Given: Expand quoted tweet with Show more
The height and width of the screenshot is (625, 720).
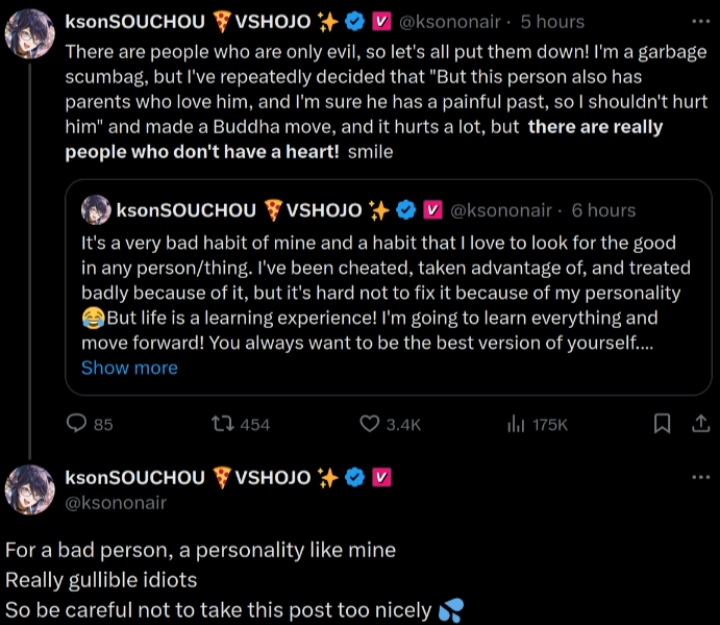Looking at the screenshot, I should point(129,368).
